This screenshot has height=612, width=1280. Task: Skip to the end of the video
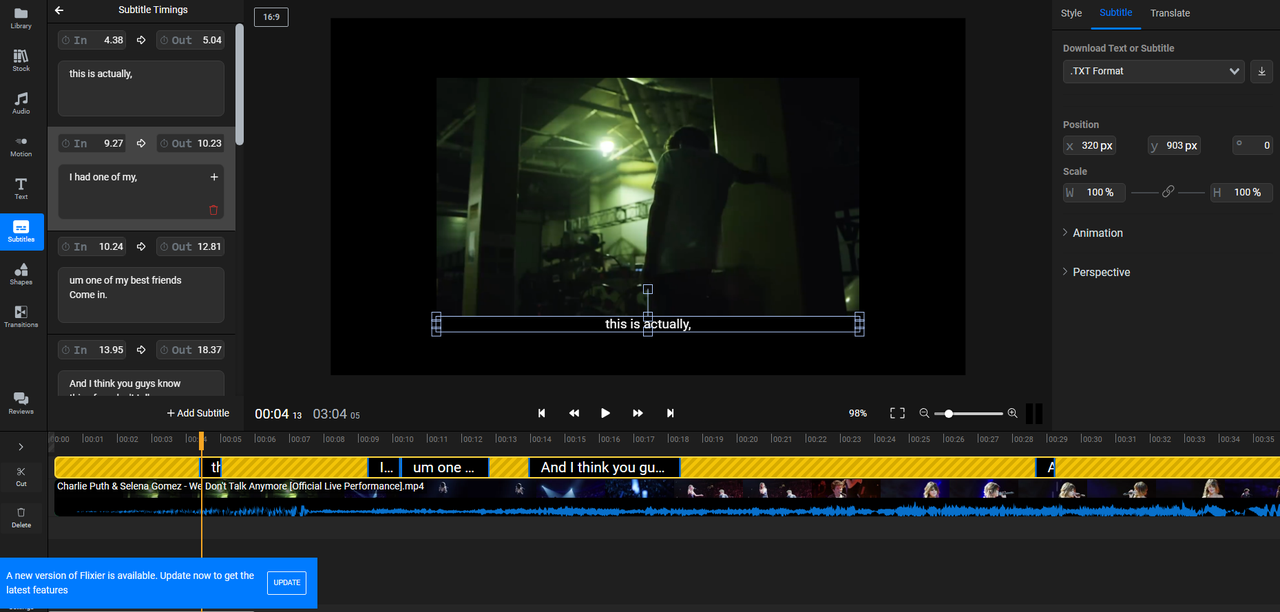click(670, 413)
